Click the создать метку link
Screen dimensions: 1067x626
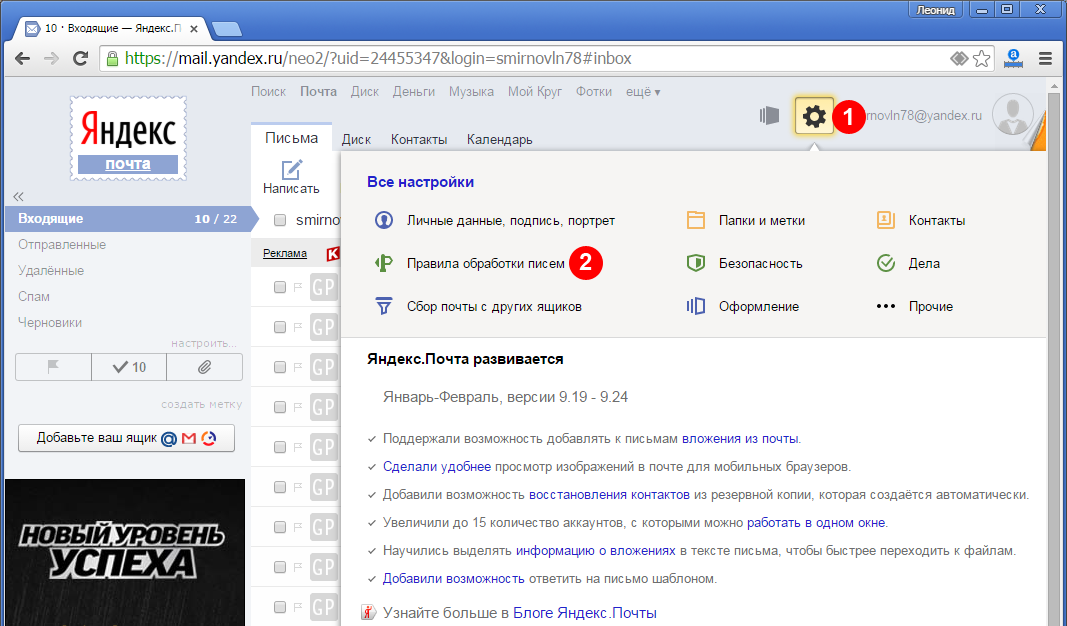pos(201,404)
